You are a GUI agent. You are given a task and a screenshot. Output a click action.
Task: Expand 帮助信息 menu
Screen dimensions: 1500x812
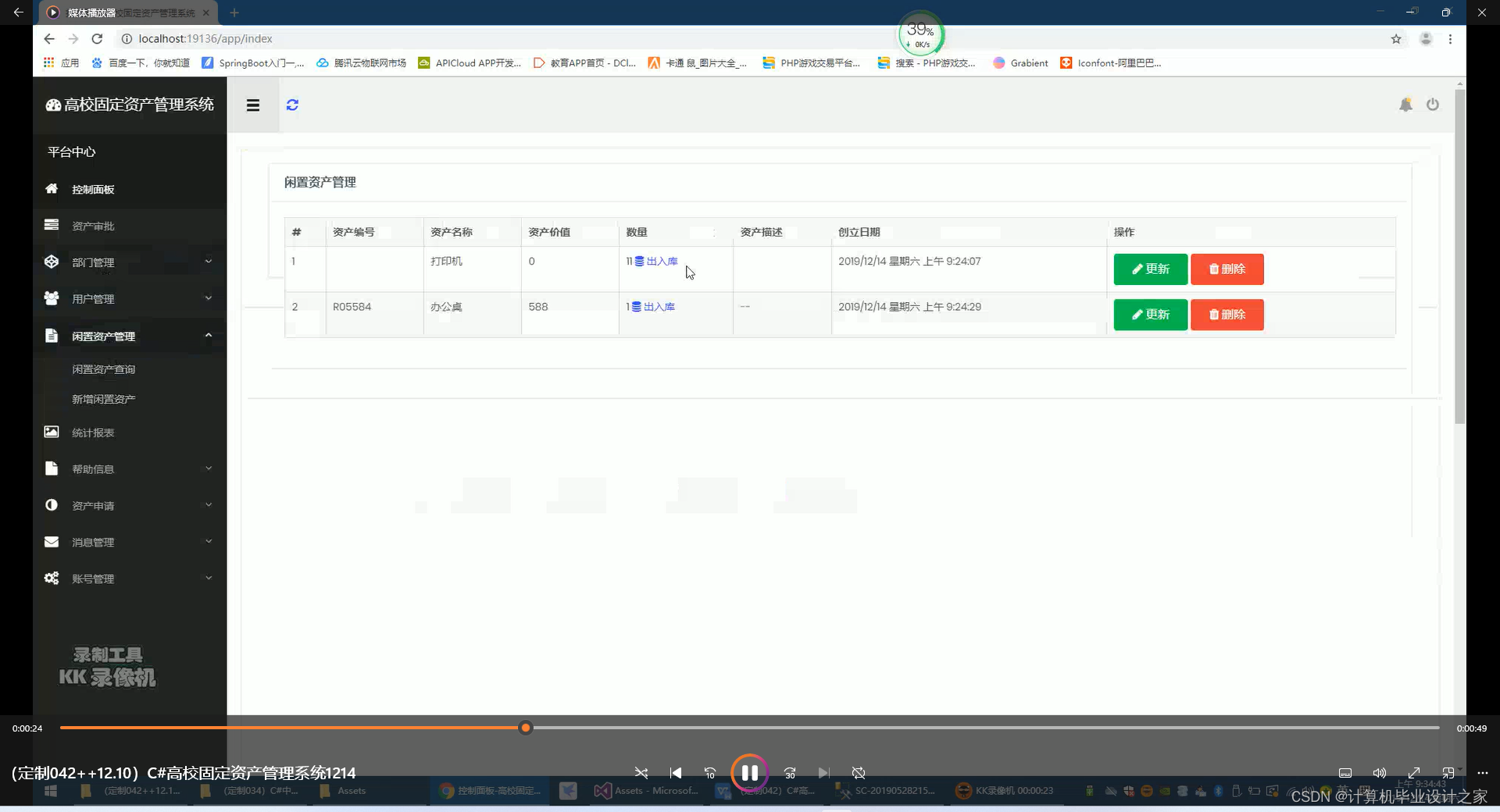click(130, 469)
